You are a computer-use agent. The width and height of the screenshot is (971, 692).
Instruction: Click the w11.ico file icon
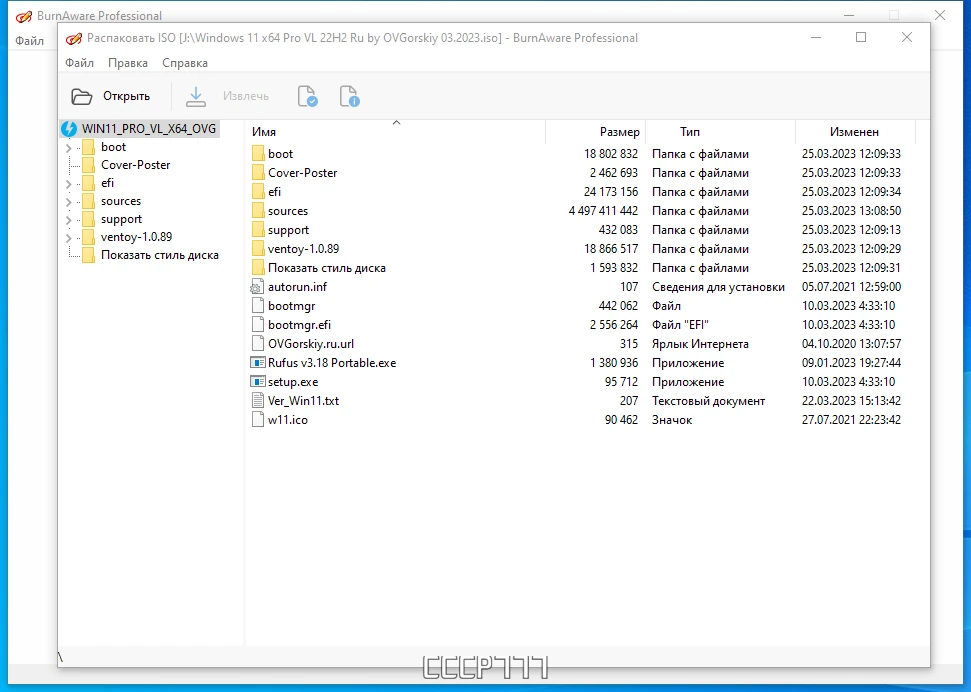[x=258, y=419]
